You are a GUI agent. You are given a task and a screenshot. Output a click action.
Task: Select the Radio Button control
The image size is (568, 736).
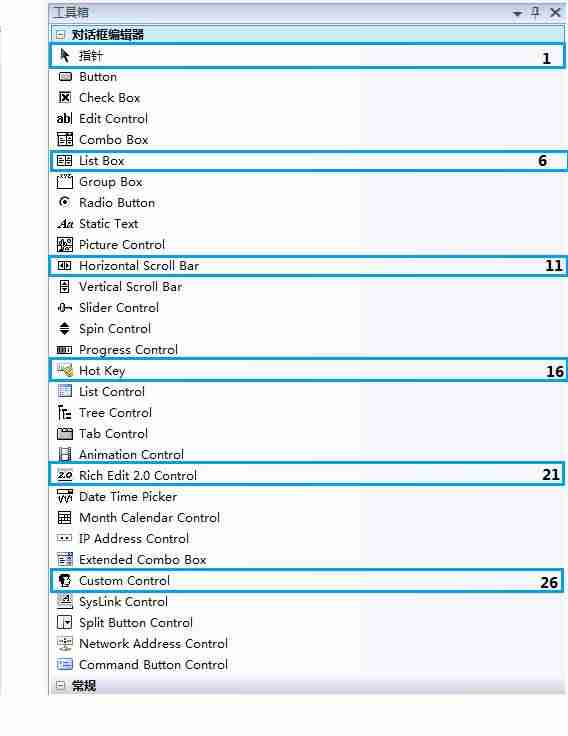[307, 203]
